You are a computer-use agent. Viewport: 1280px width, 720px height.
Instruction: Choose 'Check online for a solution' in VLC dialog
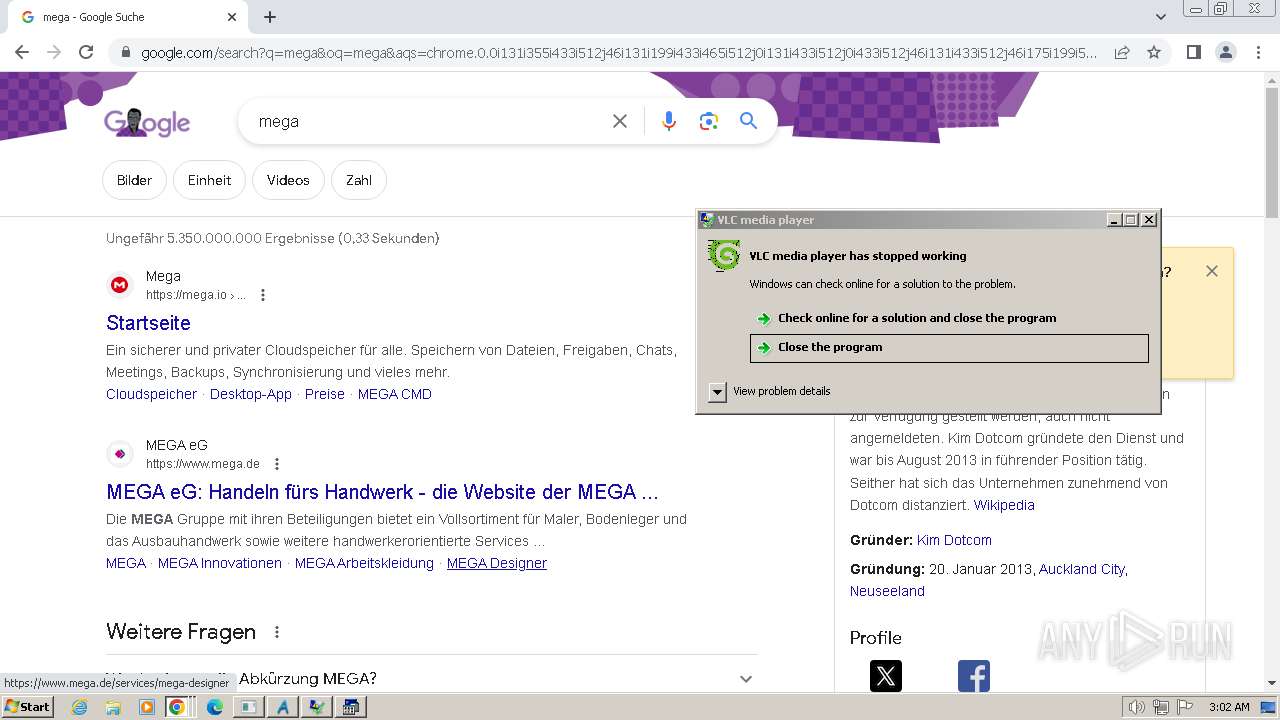(949, 318)
